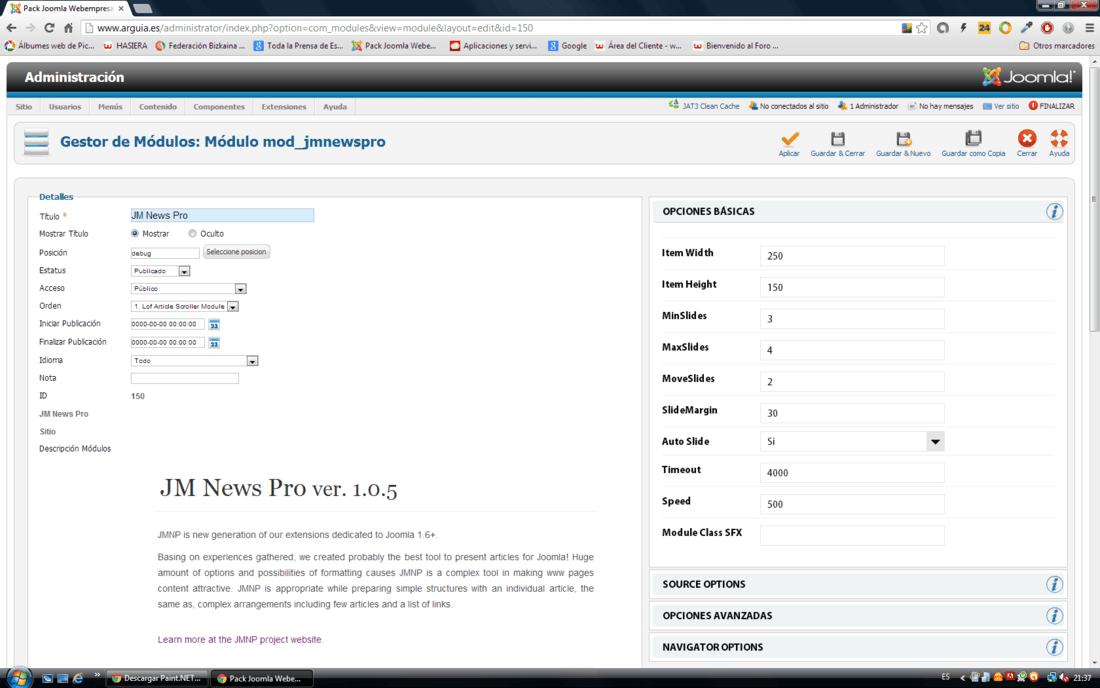Click the Item Width input field
This screenshot has height=688, width=1100.
pos(852,256)
